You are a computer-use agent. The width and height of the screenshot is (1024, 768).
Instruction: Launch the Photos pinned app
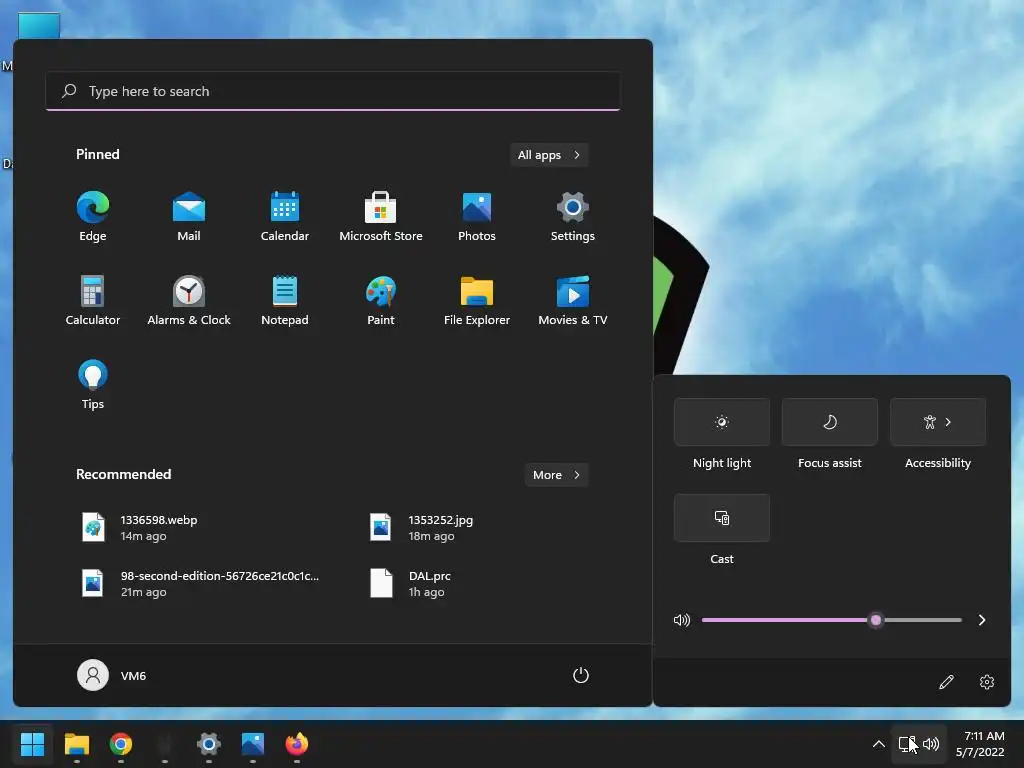point(477,217)
